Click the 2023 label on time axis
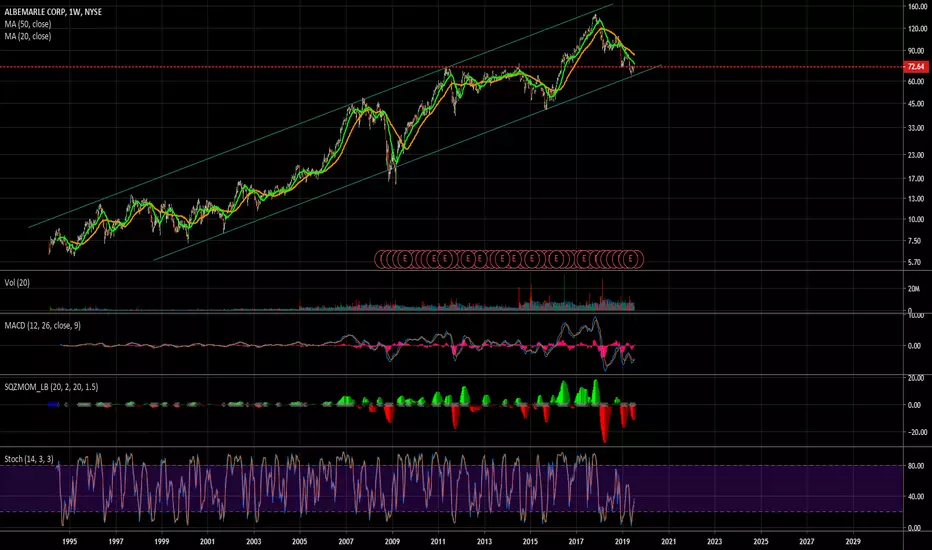This screenshot has height=550, width=932. [714, 542]
